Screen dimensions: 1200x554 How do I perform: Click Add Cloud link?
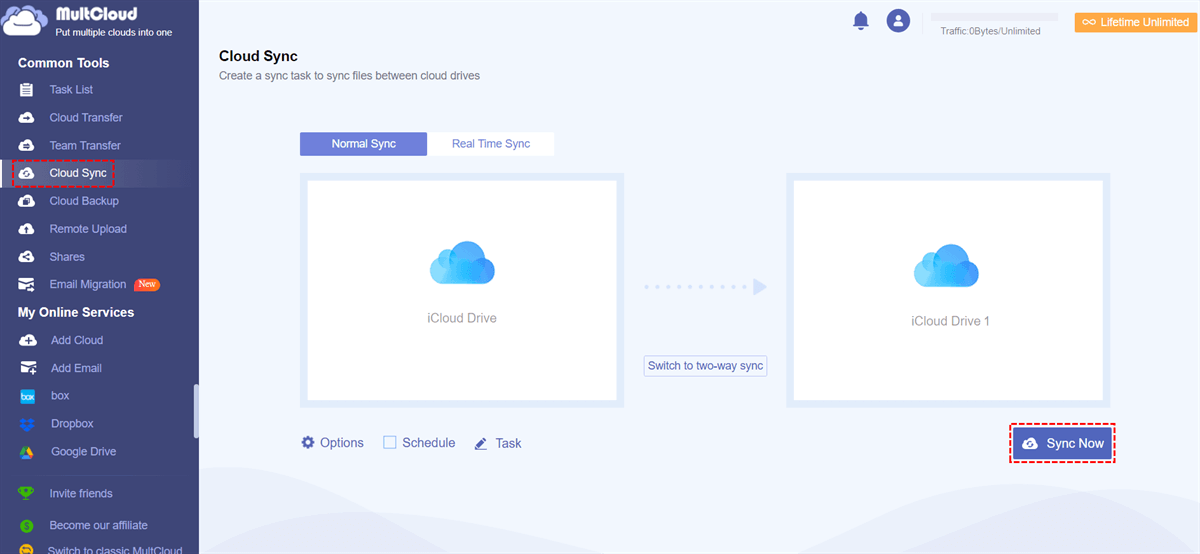pos(77,341)
